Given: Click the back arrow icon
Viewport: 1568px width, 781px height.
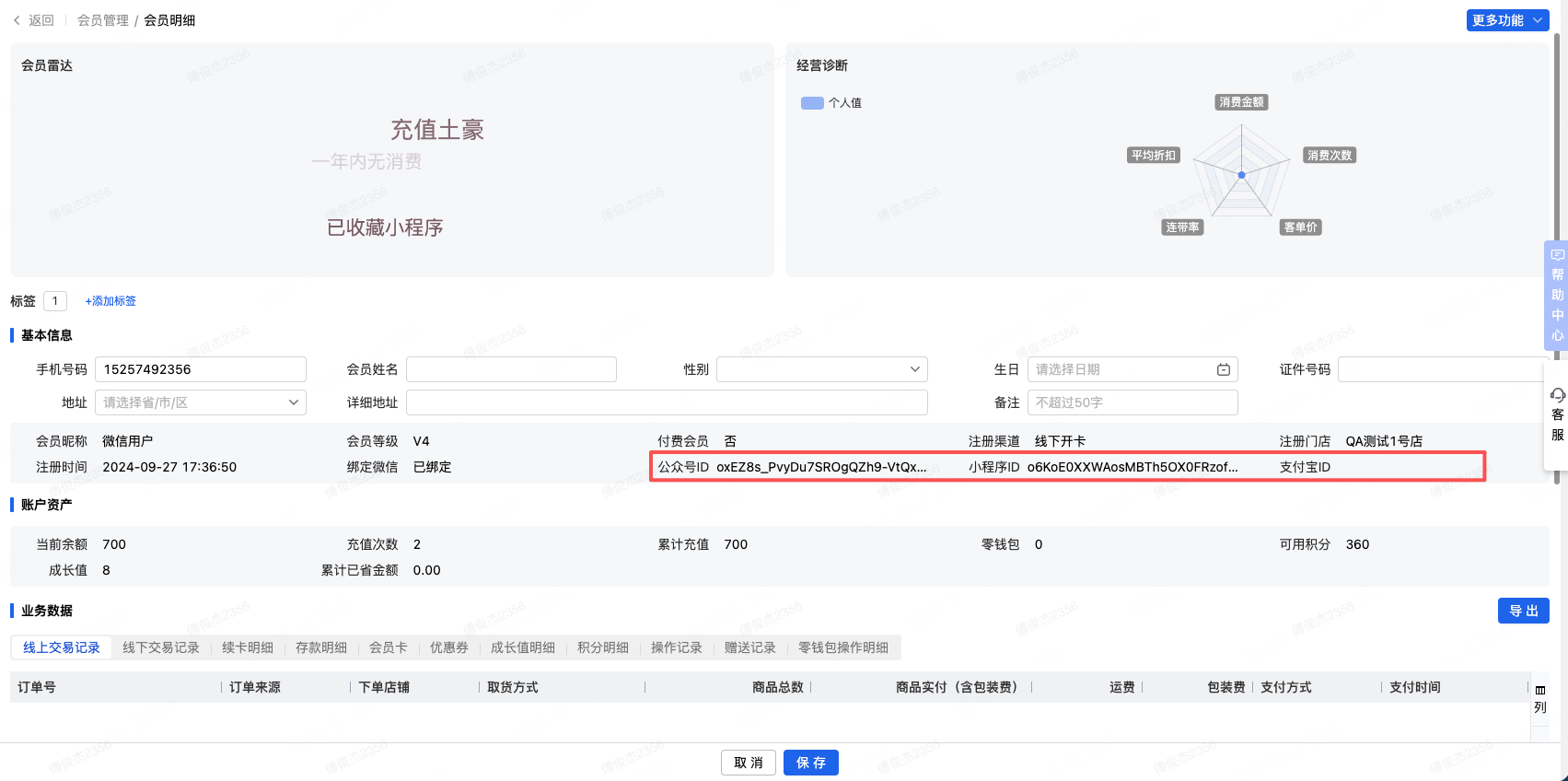Looking at the screenshot, I should (17, 20).
